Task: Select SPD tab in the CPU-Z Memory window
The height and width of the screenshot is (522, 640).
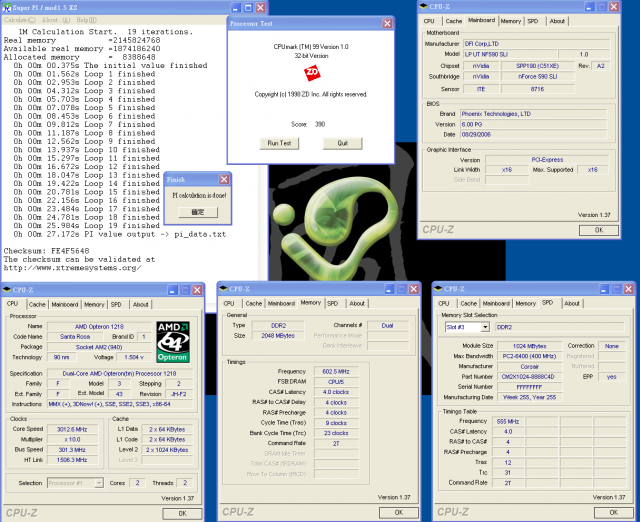Action: click(333, 304)
